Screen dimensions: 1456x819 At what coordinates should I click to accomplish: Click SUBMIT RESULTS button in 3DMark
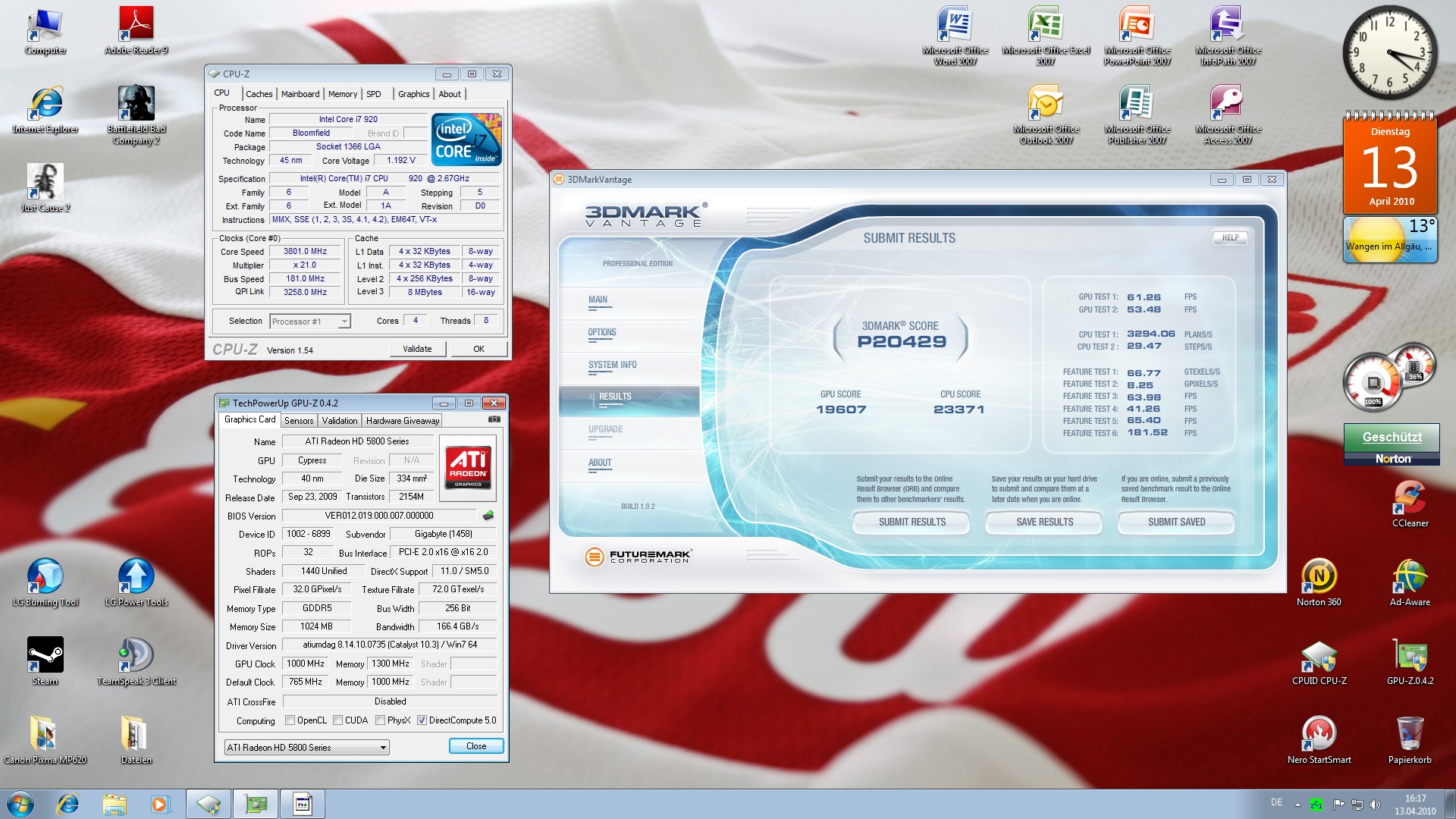(x=912, y=522)
